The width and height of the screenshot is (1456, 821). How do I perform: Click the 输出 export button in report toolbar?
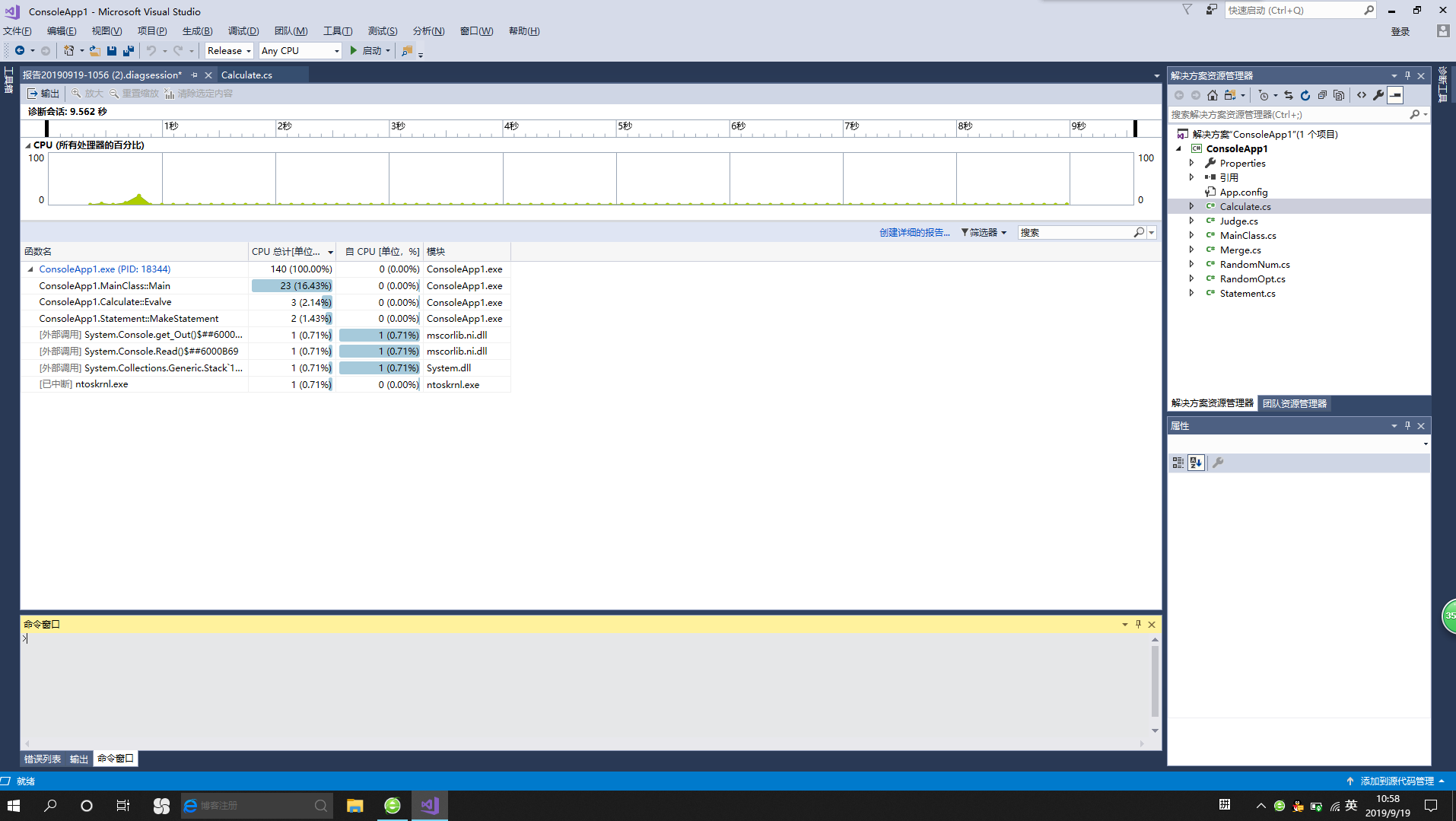click(x=43, y=94)
